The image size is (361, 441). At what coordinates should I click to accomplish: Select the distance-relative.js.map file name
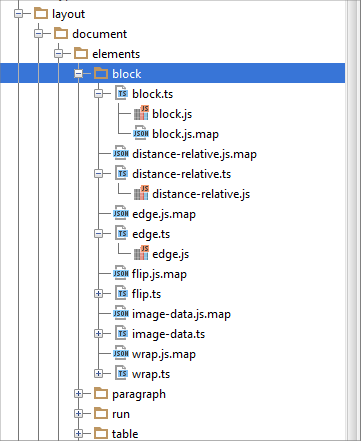tap(194, 154)
